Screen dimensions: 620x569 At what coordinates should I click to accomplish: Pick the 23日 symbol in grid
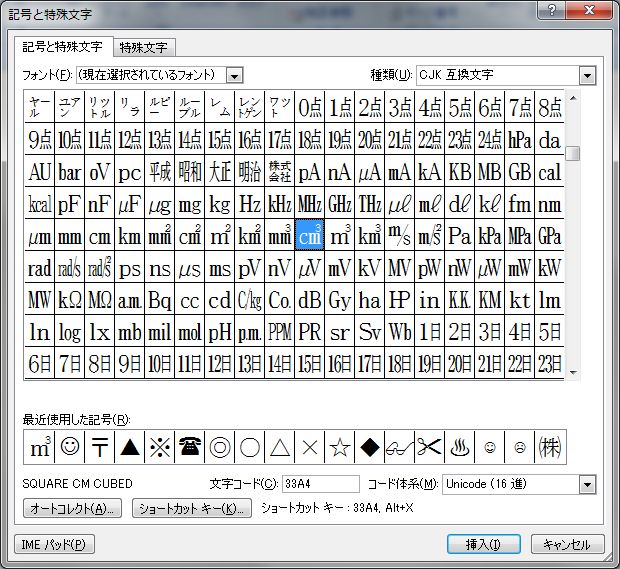(550, 363)
